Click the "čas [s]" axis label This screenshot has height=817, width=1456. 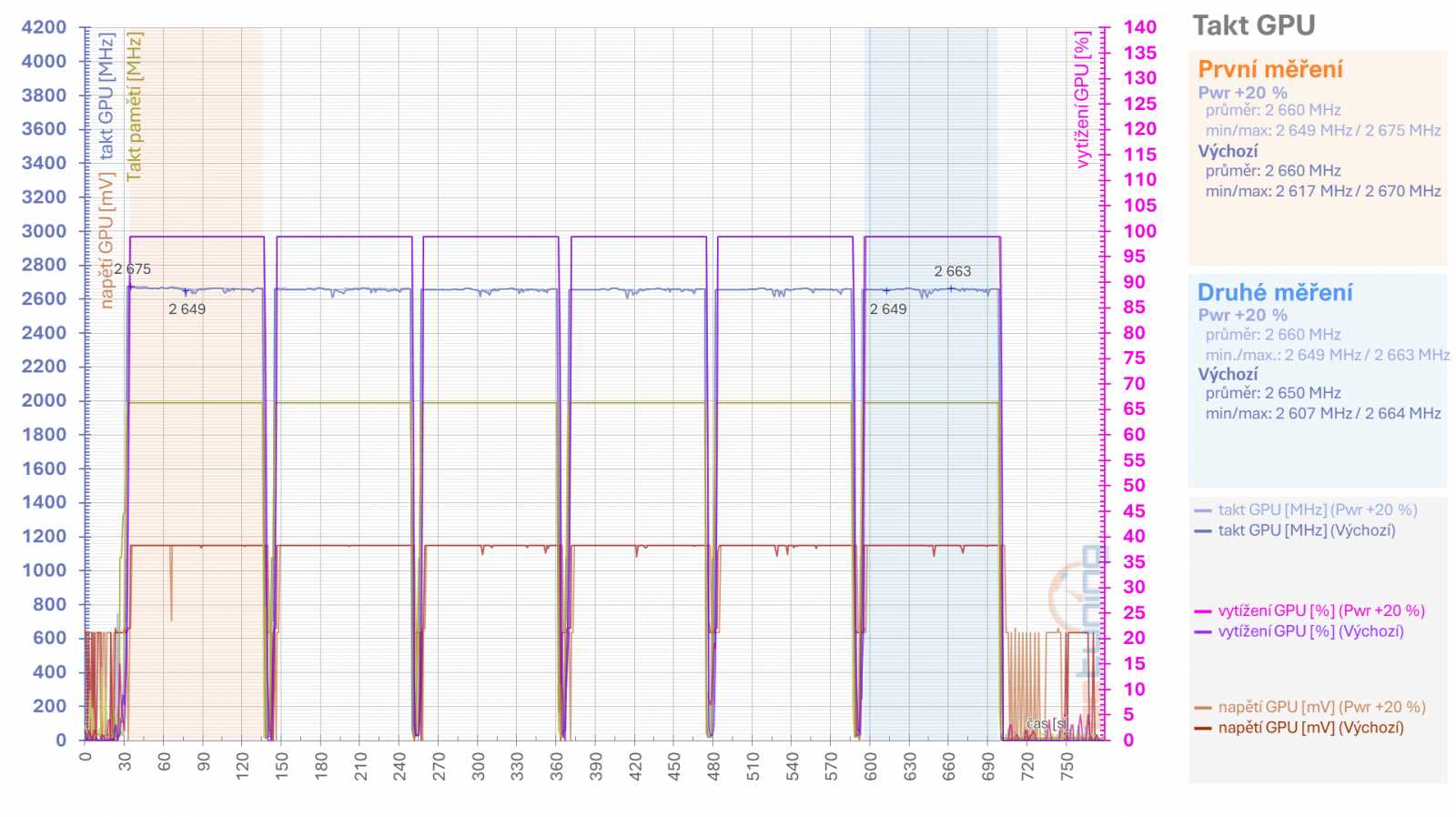[x=1047, y=724]
